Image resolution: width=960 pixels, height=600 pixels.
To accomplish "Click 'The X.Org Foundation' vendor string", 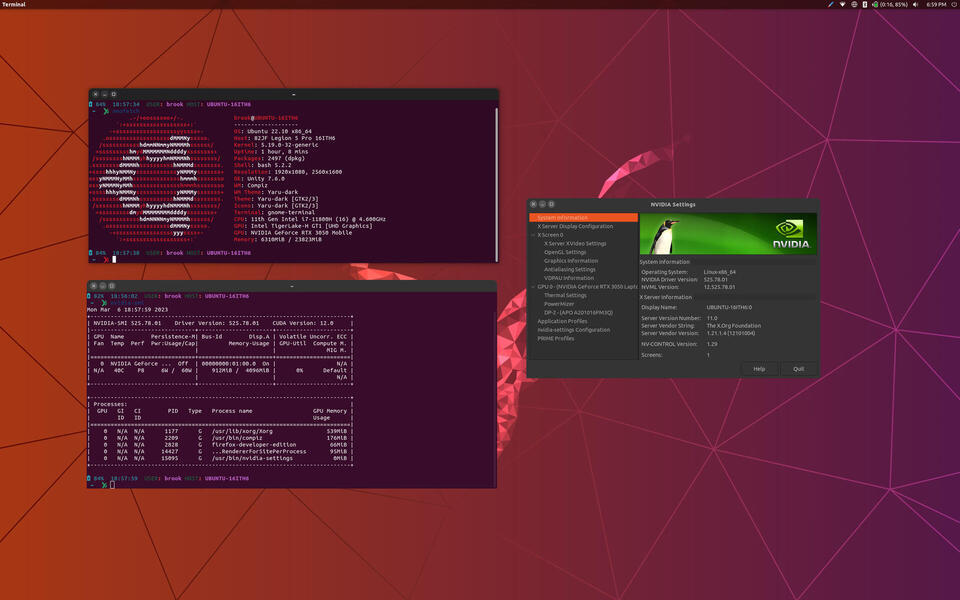I will 734,326.
